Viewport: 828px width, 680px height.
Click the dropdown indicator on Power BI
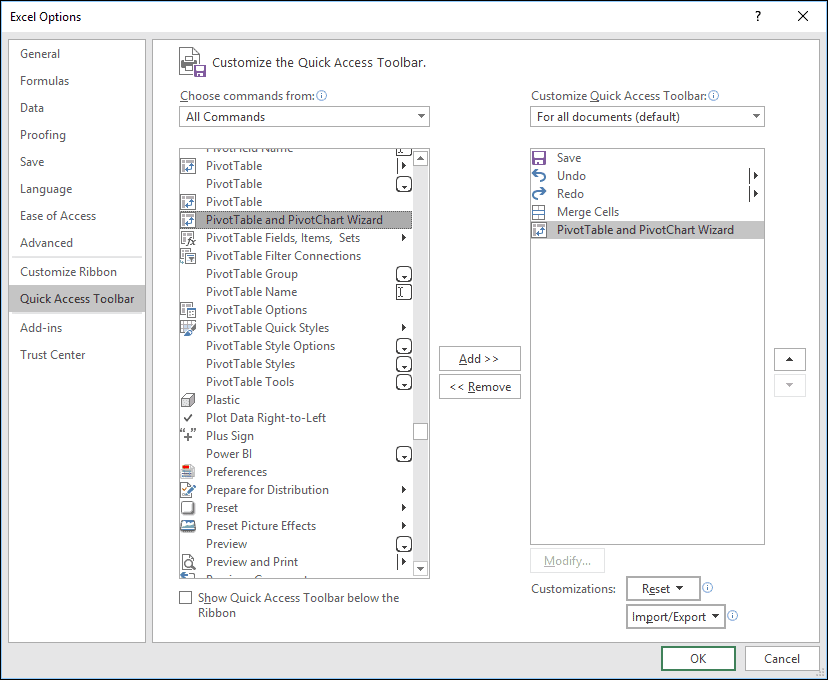pyautogui.click(x=404, y=454)
